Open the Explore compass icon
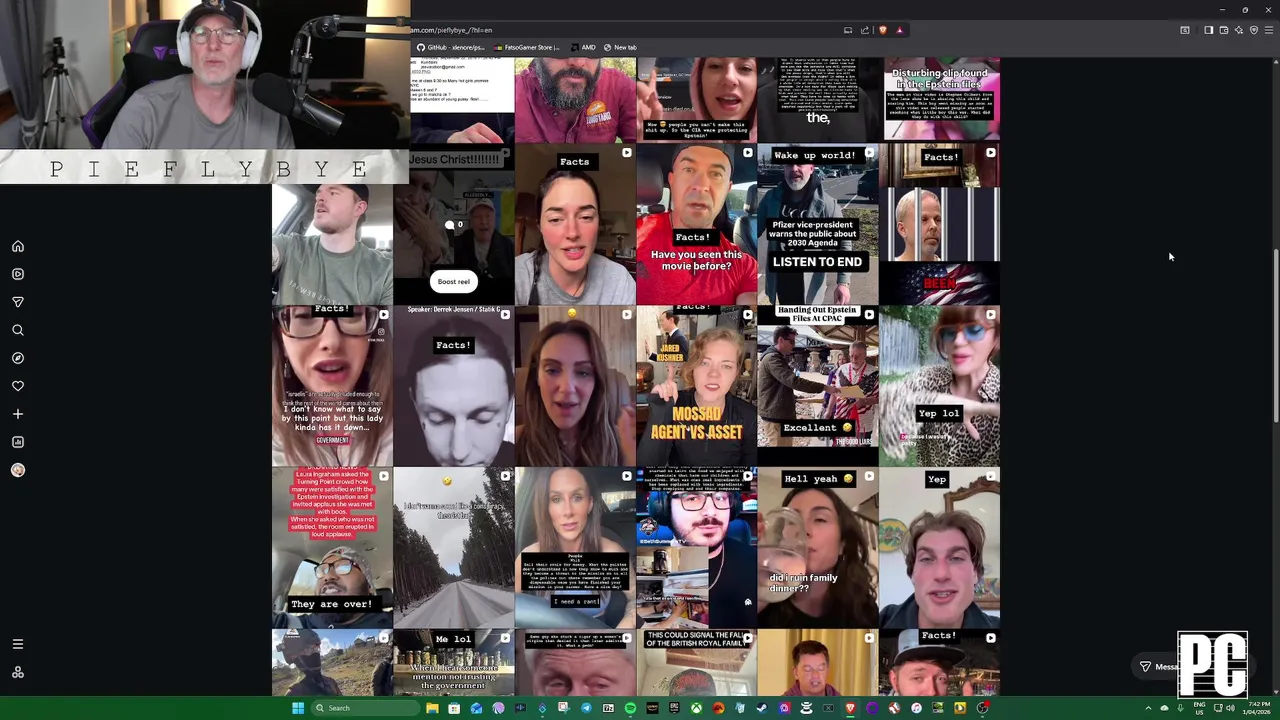Screen dimensions: 1280x720 pyautogui.click(x=18, y=358)
